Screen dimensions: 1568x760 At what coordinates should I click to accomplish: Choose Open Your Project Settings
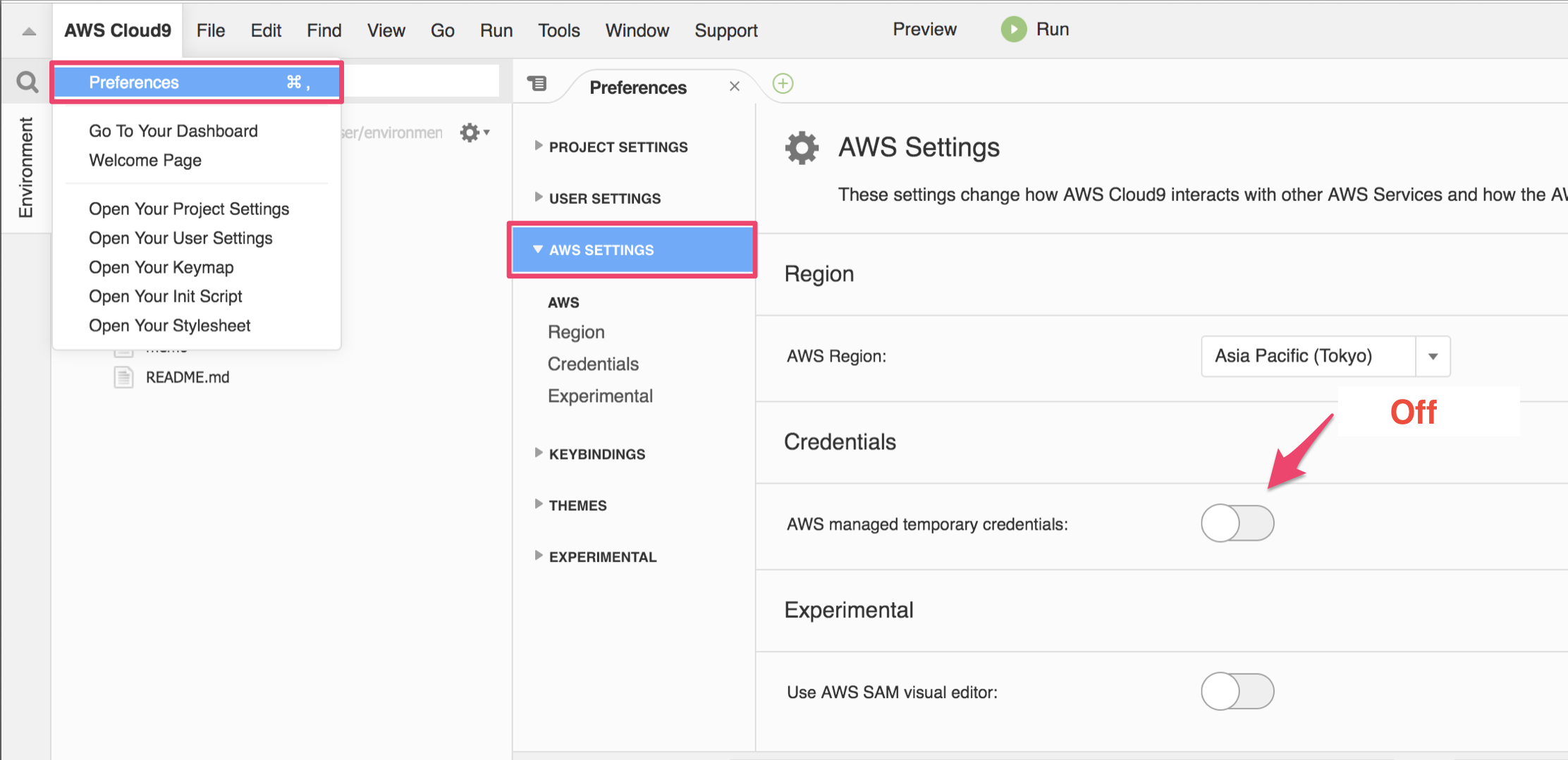pos(189,209)
